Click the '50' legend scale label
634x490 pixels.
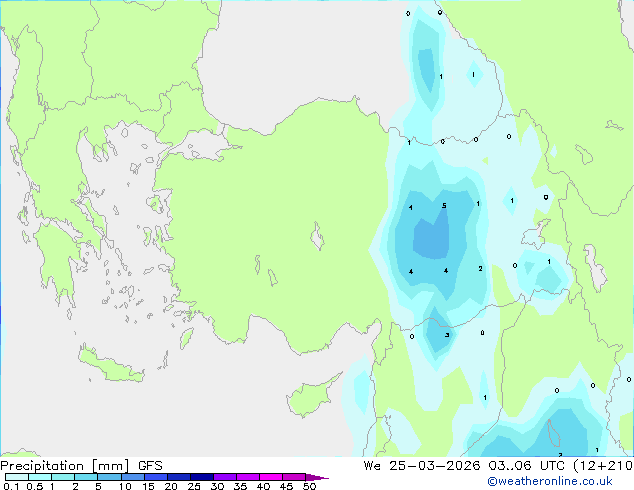[309, 486]
